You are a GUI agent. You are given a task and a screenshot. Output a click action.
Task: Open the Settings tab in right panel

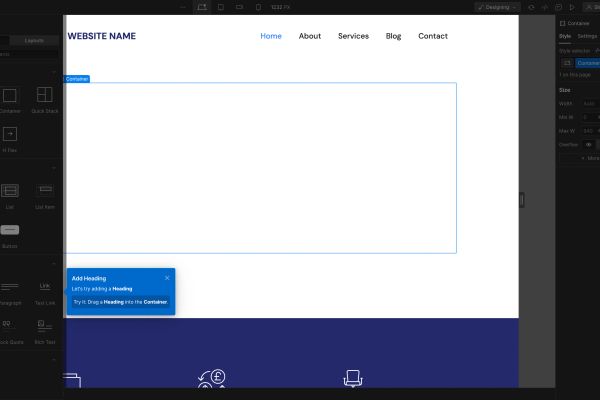(587, 36)
